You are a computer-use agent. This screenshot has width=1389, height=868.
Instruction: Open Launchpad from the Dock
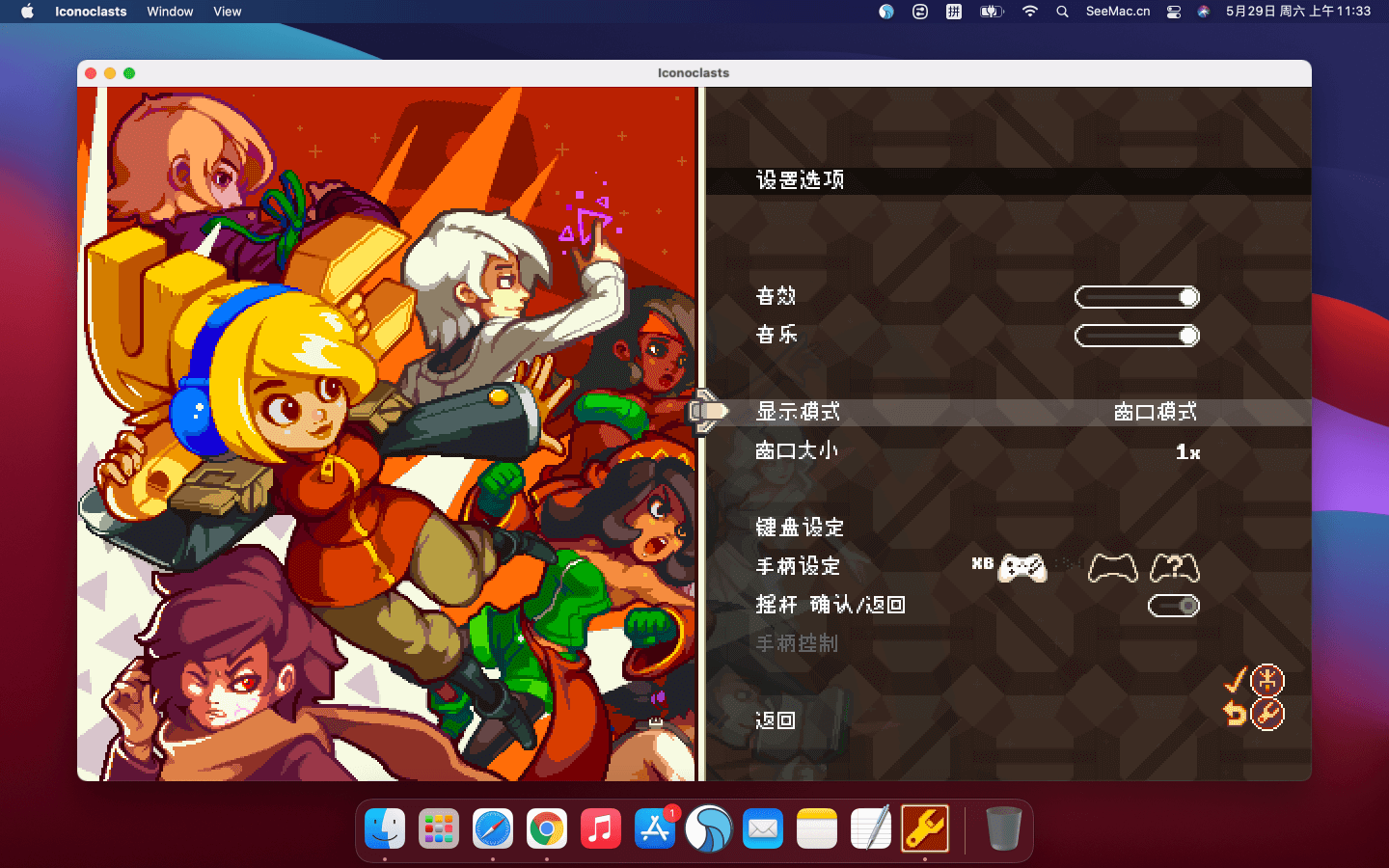[x=439, y=828]
